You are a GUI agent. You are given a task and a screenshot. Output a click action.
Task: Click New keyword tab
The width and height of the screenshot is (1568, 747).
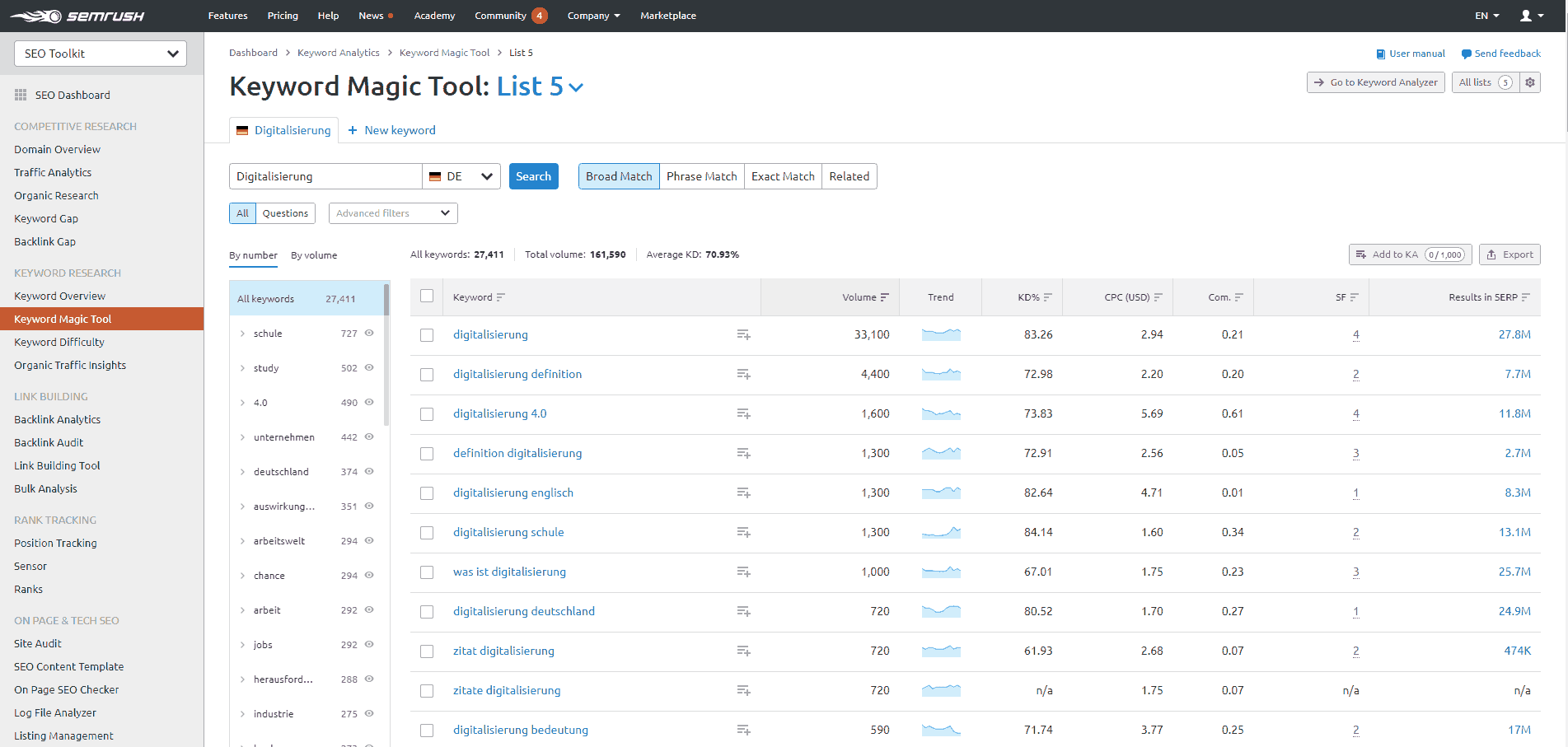392,130
